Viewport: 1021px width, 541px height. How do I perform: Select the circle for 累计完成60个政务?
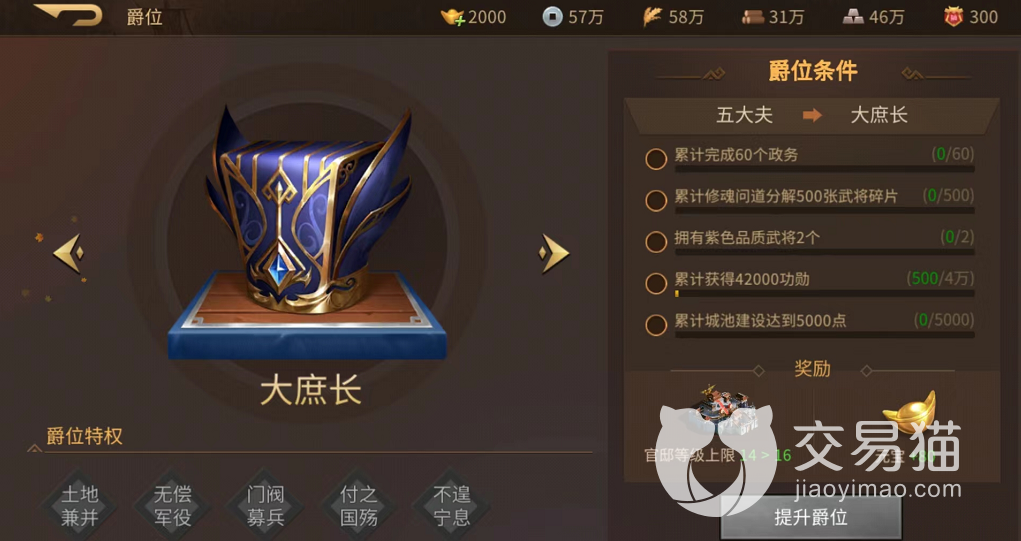[656, 159]
